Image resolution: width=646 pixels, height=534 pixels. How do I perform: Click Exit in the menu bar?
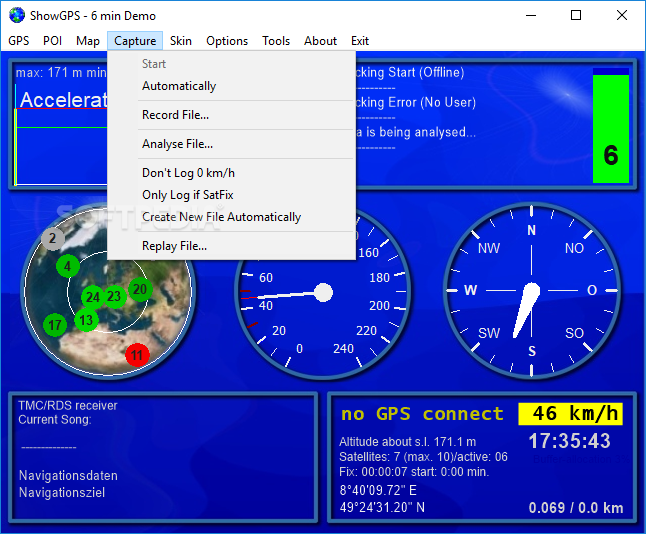(360, 41)
